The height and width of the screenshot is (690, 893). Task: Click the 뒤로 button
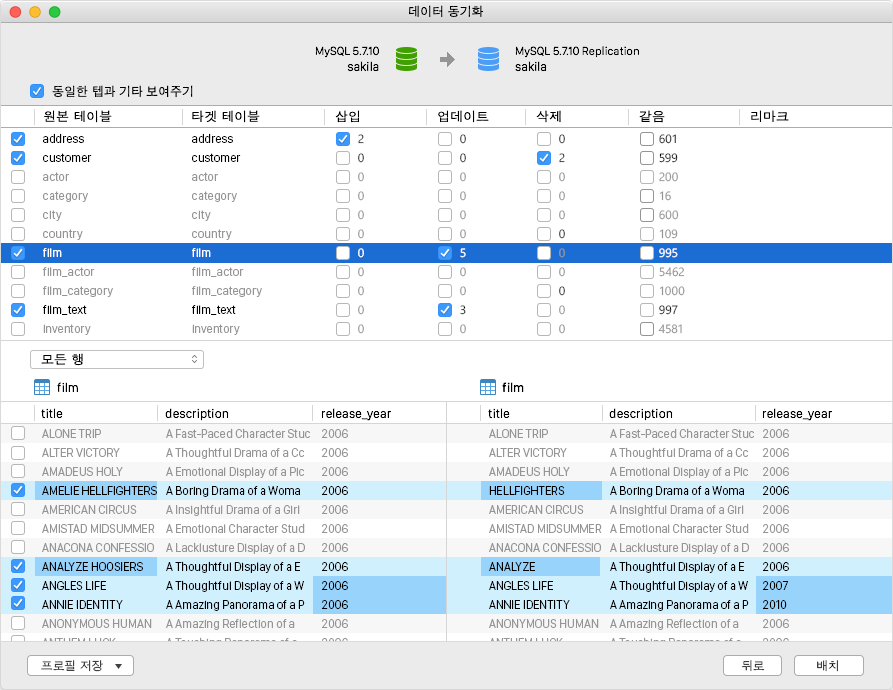[752, 665]
